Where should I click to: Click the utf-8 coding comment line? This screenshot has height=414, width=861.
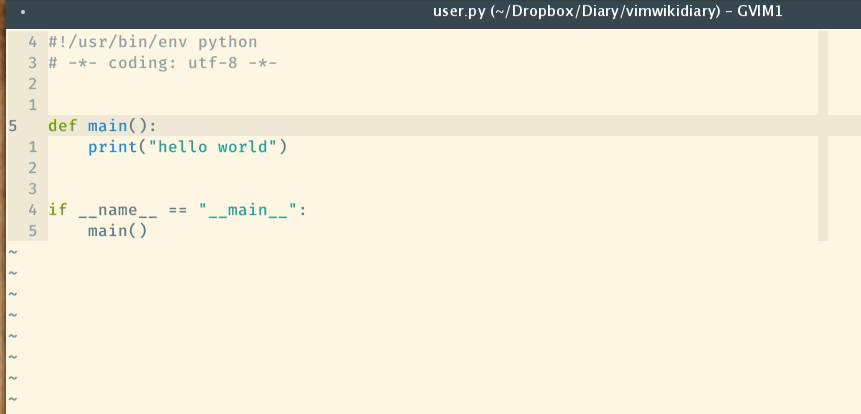[162, 63]
